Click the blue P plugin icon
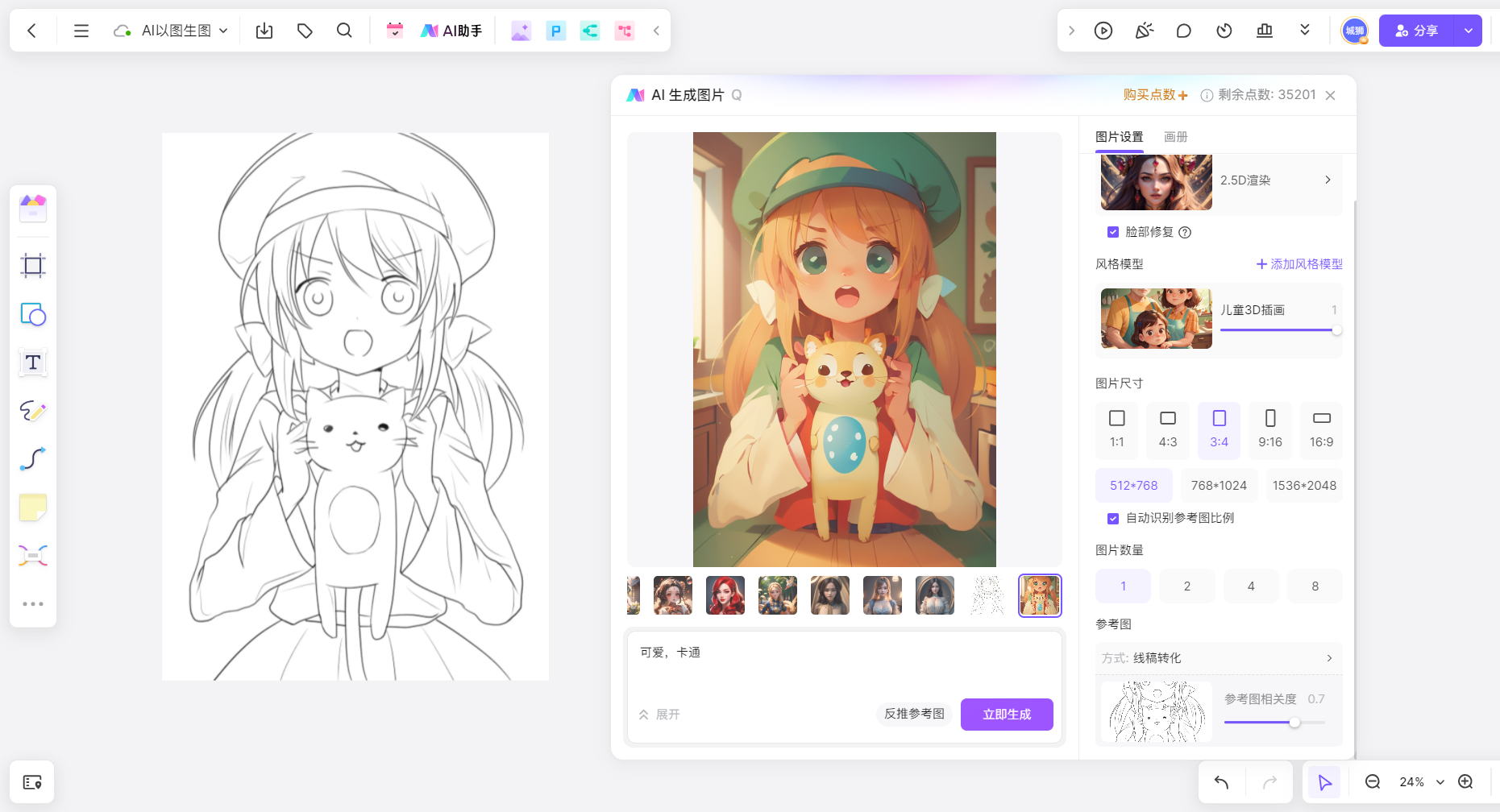Screen dimensions: 1500x812 (x=556, y=31)
